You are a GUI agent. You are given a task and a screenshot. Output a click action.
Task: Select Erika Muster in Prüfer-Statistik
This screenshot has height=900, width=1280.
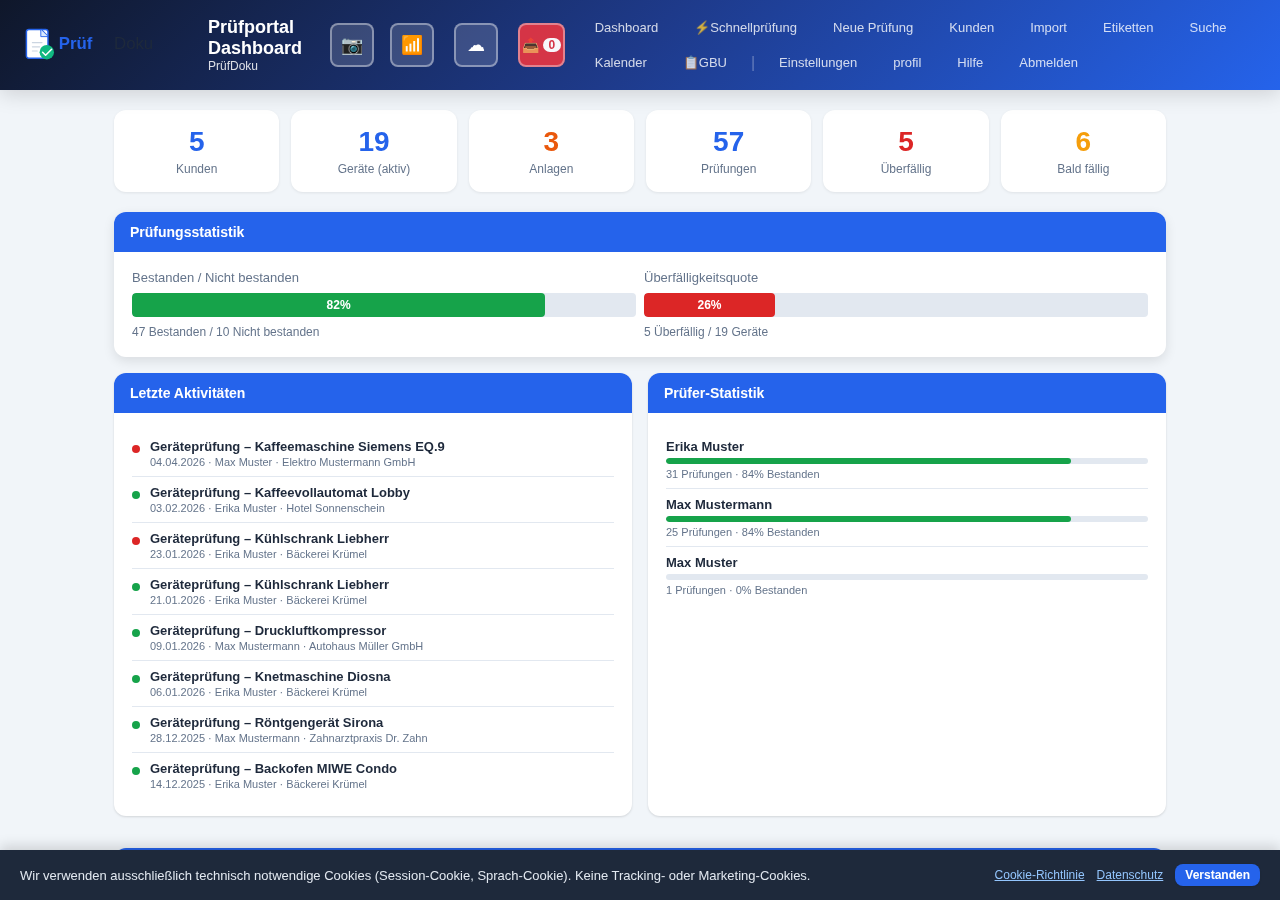(x=705, y=447)
